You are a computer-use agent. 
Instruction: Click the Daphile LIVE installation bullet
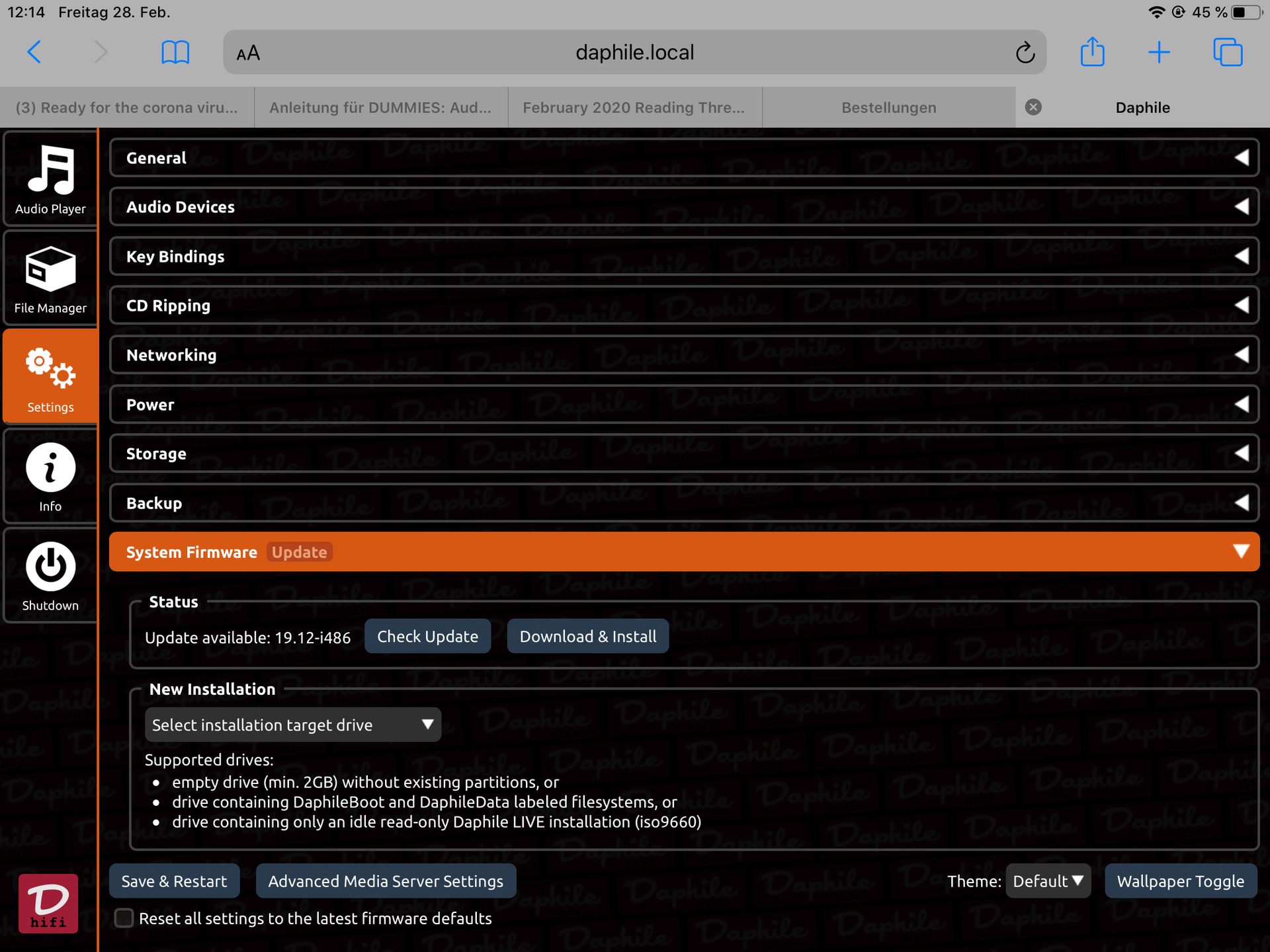437,822
